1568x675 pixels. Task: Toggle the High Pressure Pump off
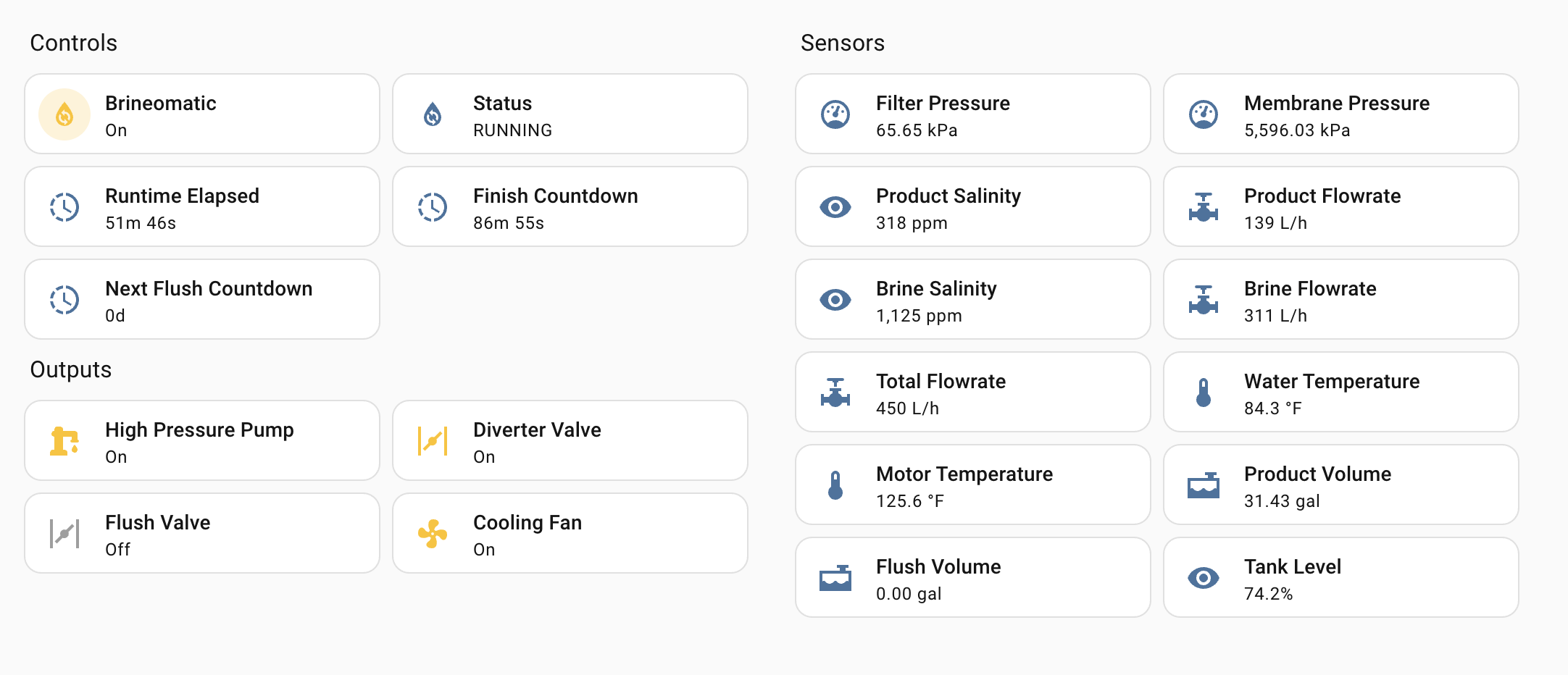click(x=202, y=440)
